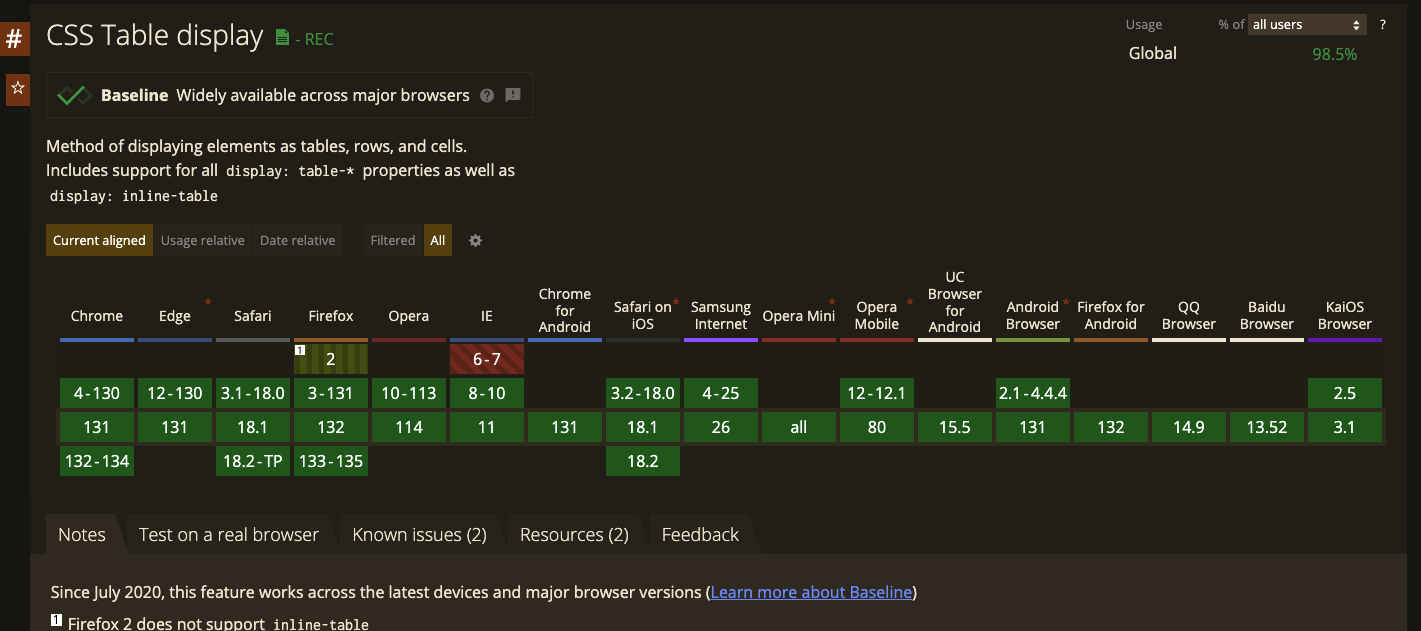Viewport: 1421px width, 631px height.
Task: Switch to Date relative view
Action: [x=298, y=240]
